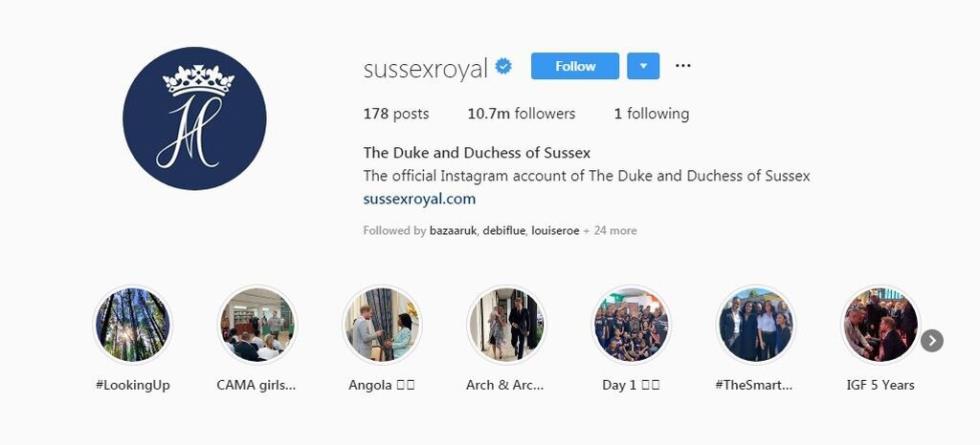The width and height of the screenshot is (980, 445).
Task: Expand suggested accounts dropdown arrow
Action: (643, 66)
